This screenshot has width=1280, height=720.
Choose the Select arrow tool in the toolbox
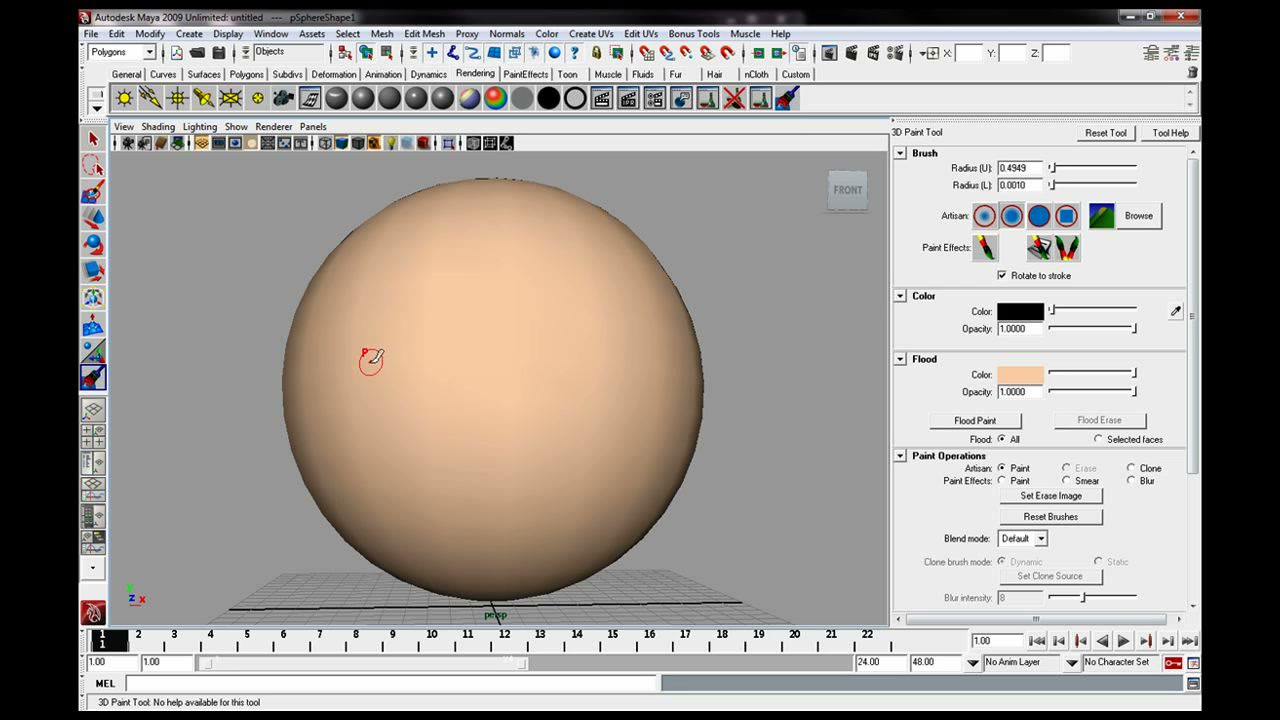[x=93, y=139]
